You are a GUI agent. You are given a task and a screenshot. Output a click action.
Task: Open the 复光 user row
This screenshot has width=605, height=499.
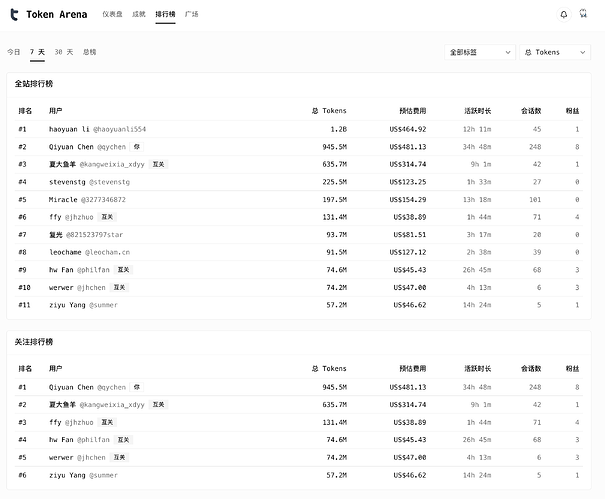pos(86,235)
